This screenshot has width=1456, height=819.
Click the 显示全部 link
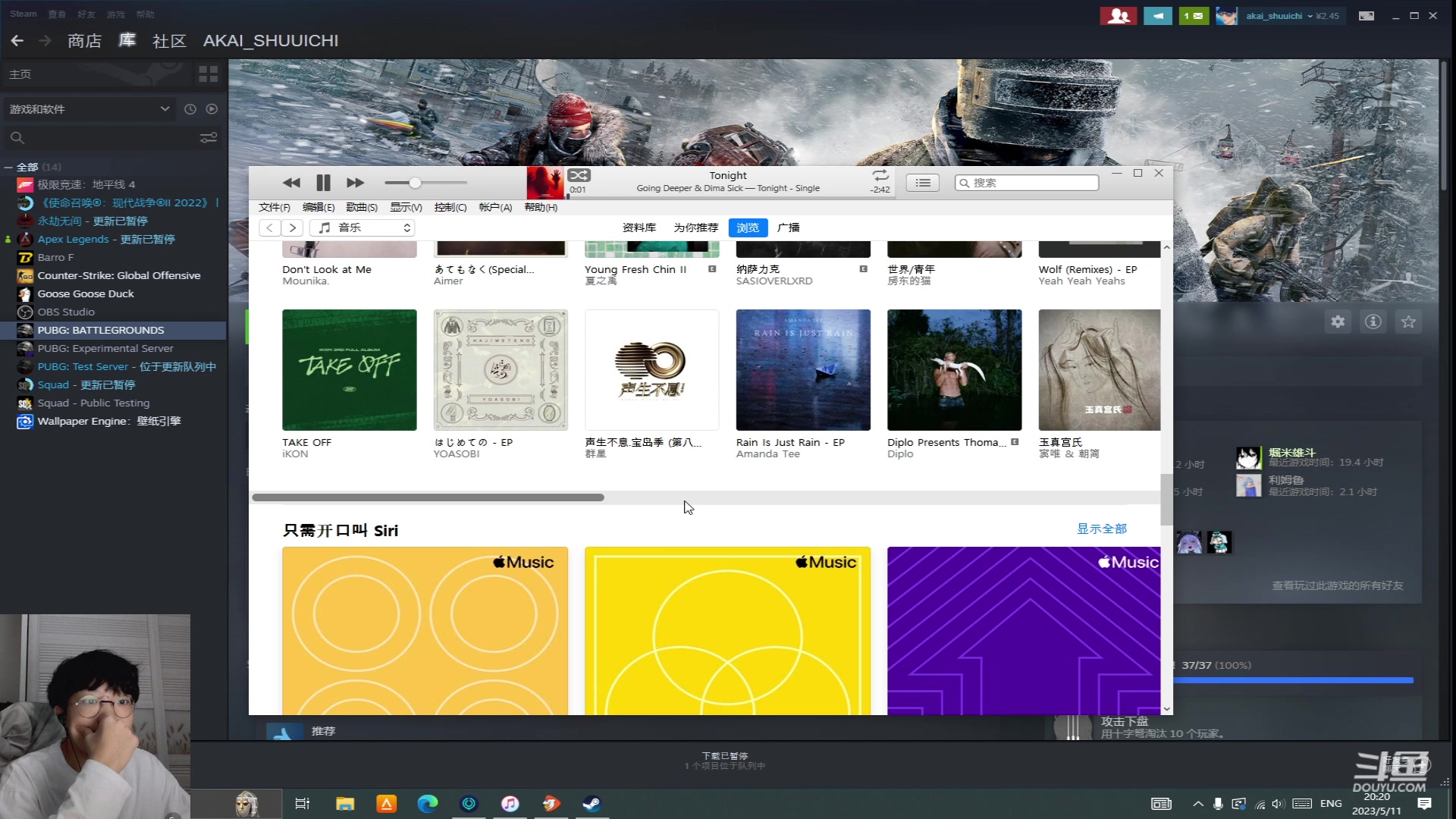coord(1102,529)
